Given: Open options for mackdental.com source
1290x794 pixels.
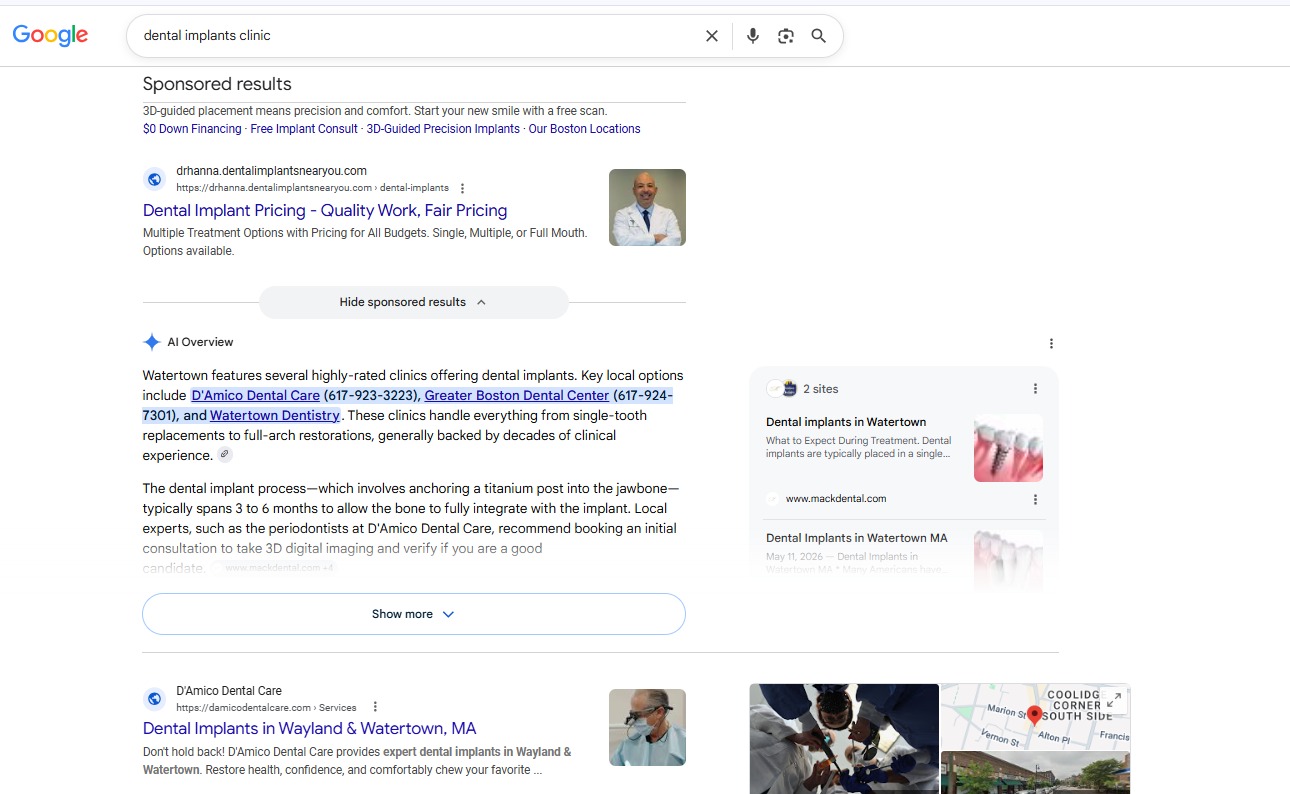Looking at the screenshot, I should [x=1035, y=499].
